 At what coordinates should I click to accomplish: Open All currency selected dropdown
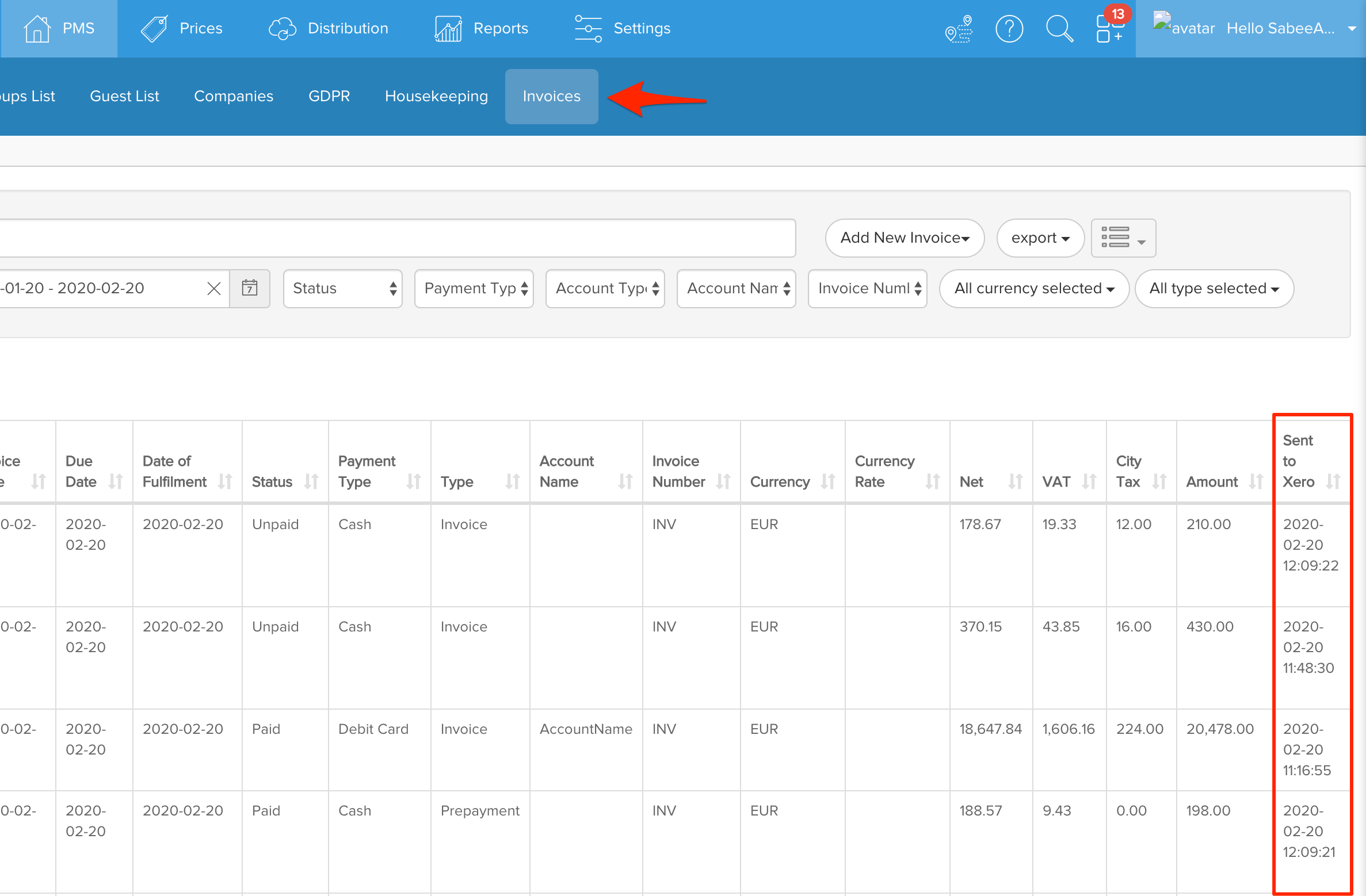coord(1033,288)
